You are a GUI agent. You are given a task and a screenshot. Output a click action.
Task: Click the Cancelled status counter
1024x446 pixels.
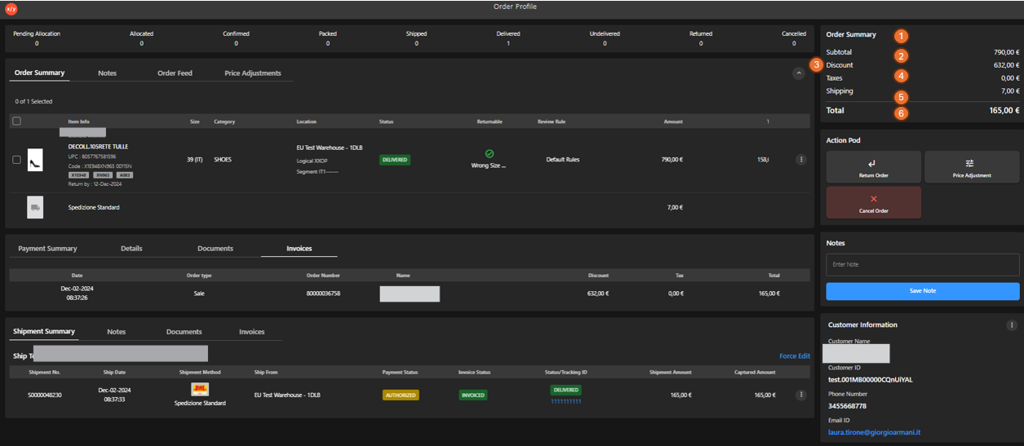793,39
